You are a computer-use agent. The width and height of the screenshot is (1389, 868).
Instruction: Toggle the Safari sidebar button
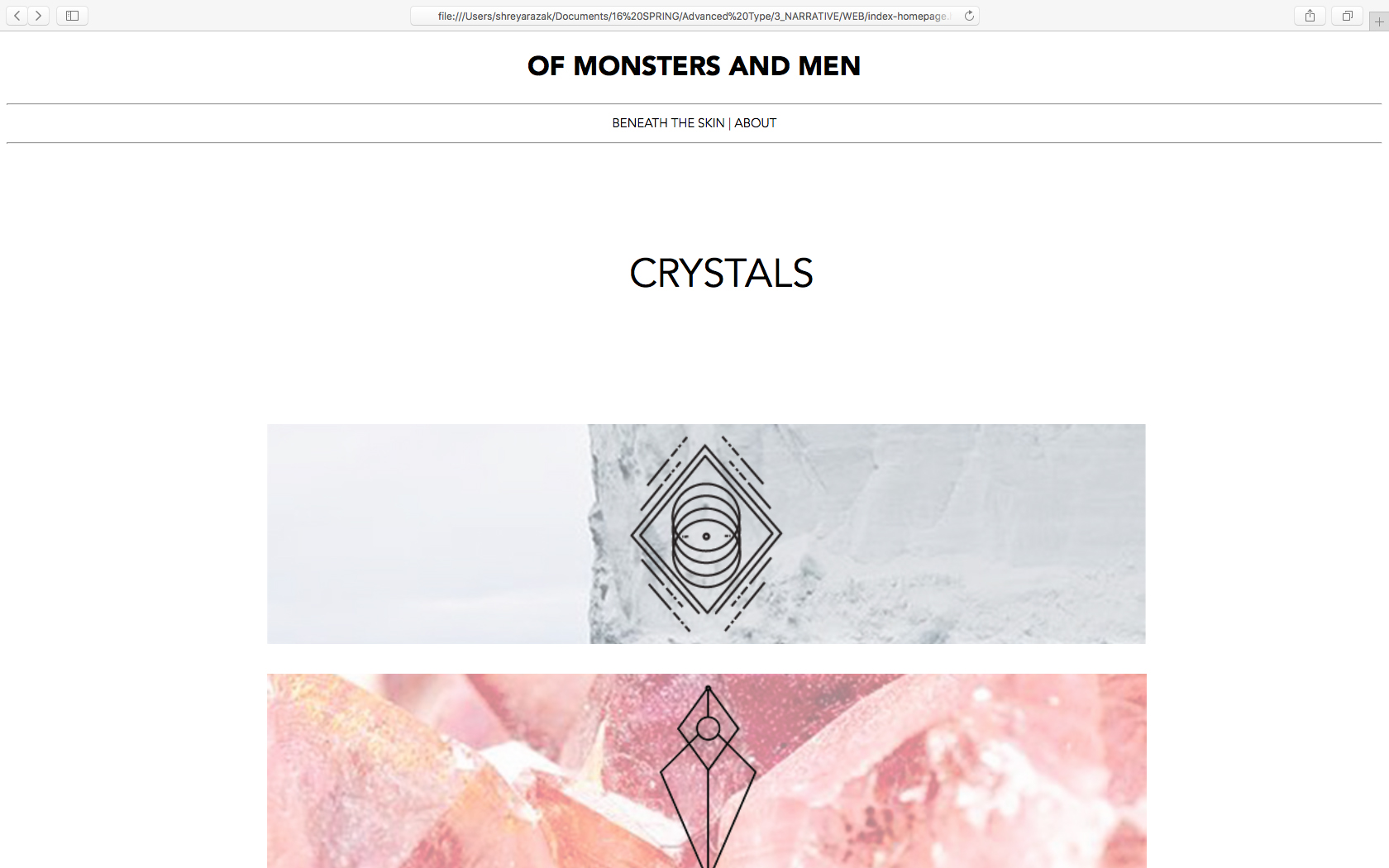pyautogui.click(x=72, y=16)
